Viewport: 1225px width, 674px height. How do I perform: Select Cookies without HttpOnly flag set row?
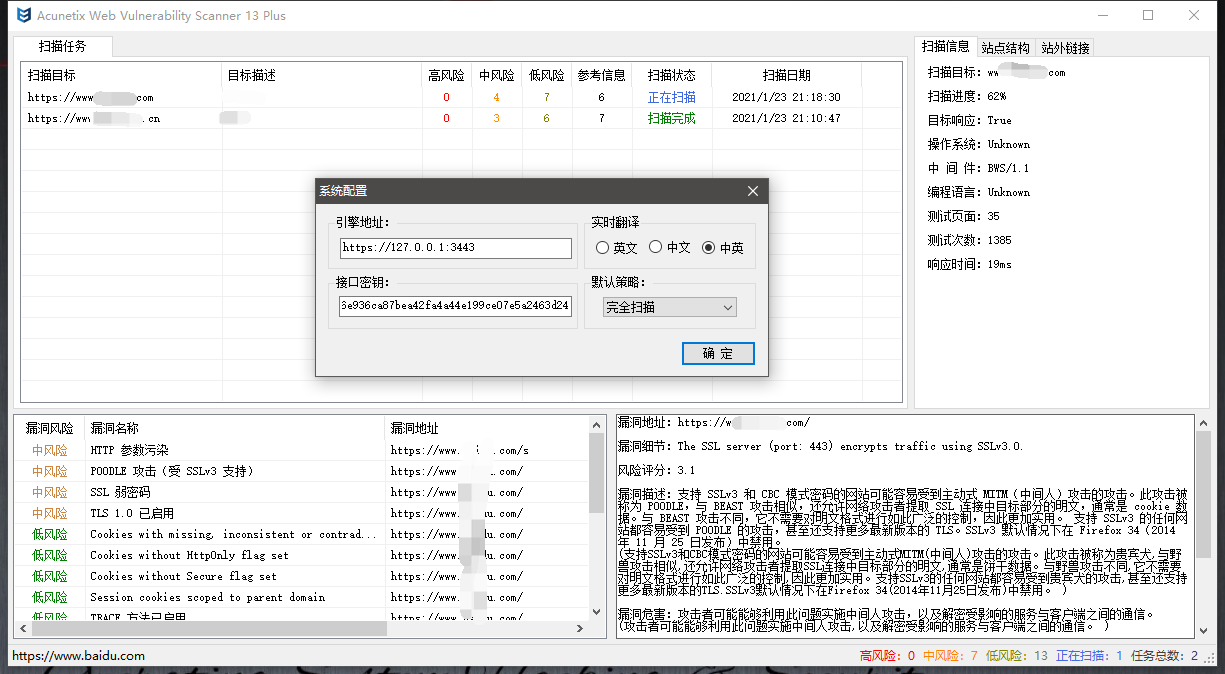302,555
